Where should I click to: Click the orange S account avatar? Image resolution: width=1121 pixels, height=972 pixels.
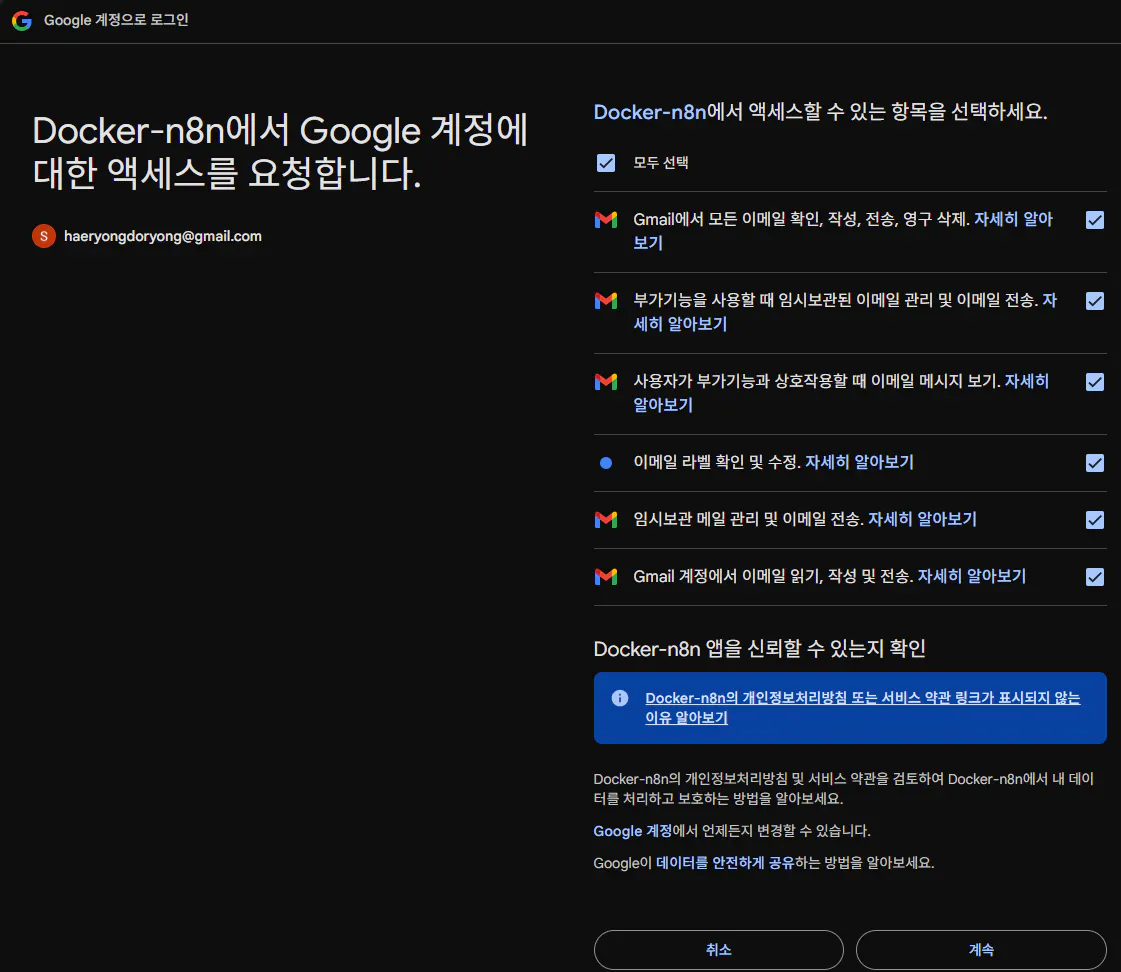tap(44, 236)
